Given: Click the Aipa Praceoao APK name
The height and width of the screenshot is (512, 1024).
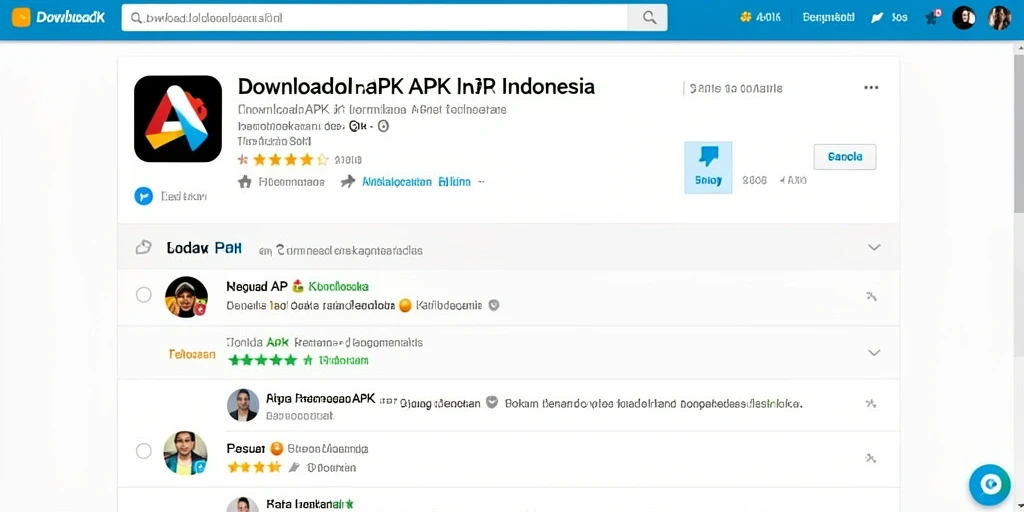Looking at the screenshot, I should click(x=321, y=398).
